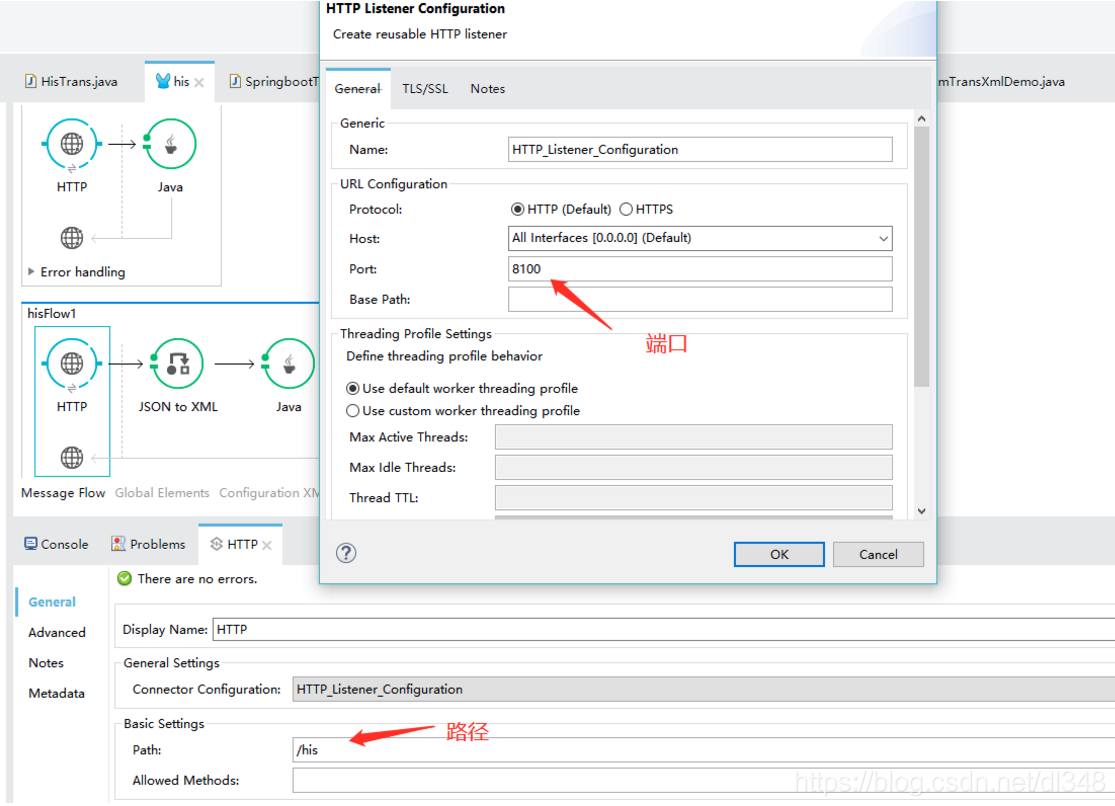Click Max Active Threads field
The image size is (1115, 806).
693,437
